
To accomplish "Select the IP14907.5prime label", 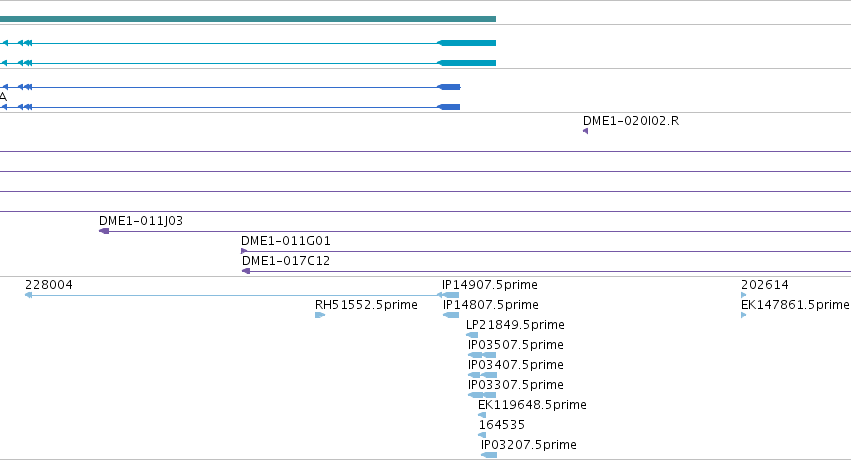I will pos(490,285).
